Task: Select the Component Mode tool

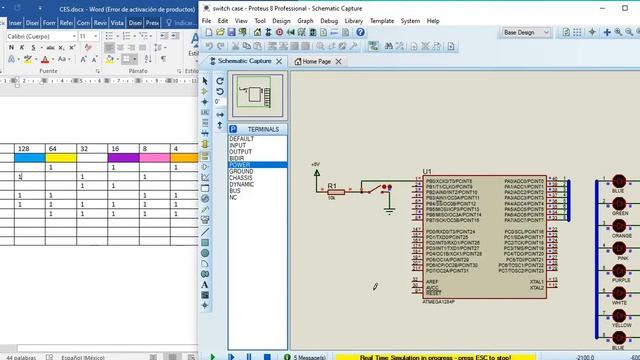Action: click(205, 91)
